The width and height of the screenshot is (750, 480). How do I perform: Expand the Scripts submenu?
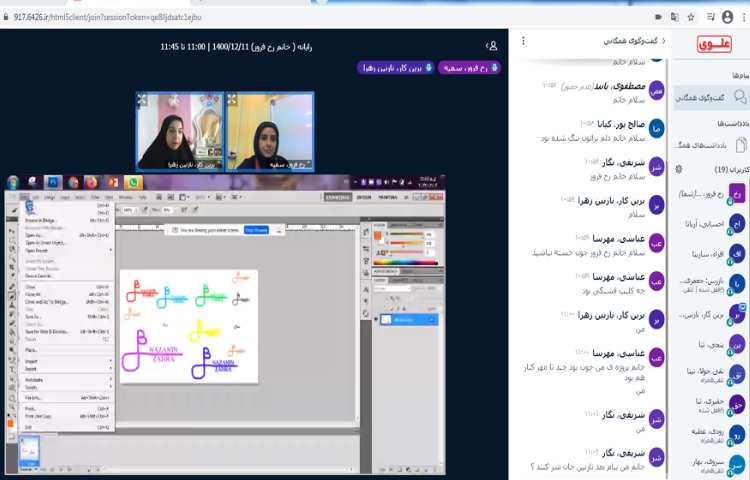click(x=67, y=387)
